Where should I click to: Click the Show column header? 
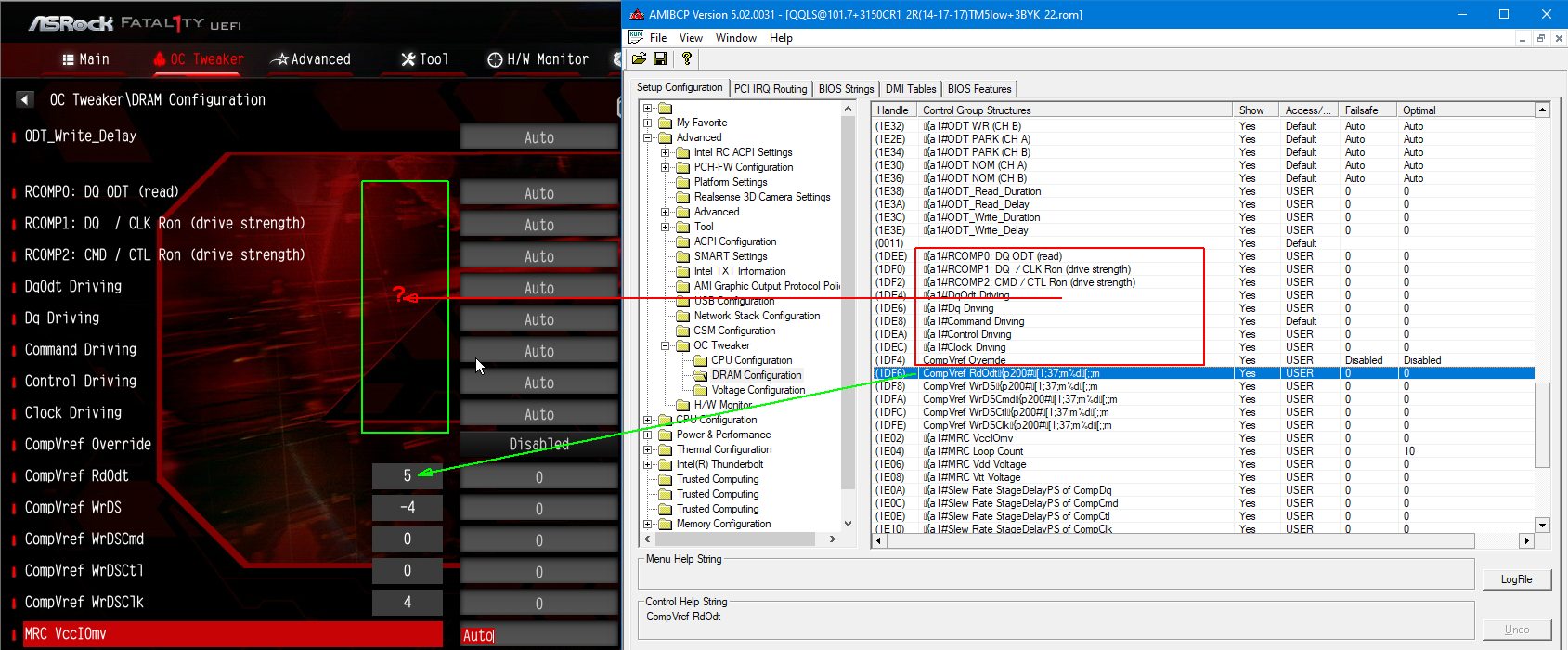point(1256,110)
